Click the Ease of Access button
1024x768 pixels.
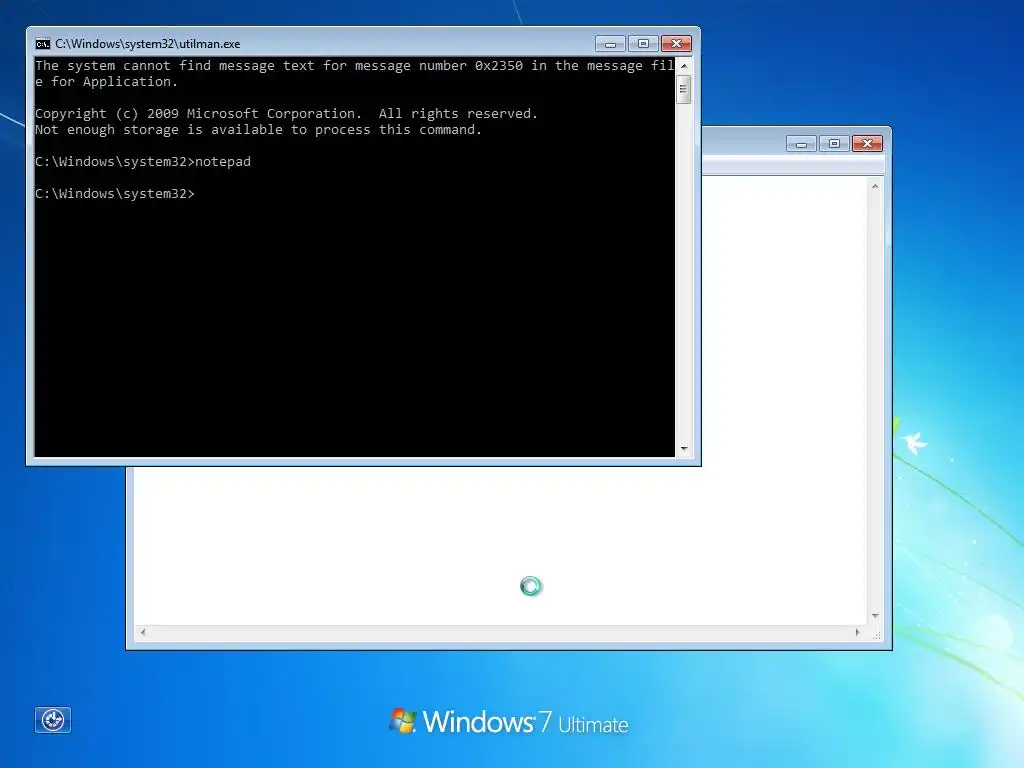pos(53,720)
